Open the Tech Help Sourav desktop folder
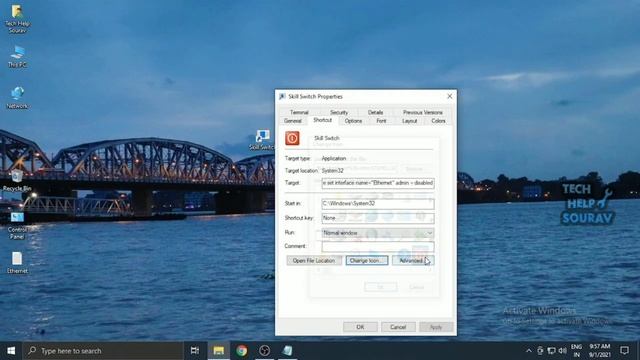640x360 pixels. (x=17, y=18)
